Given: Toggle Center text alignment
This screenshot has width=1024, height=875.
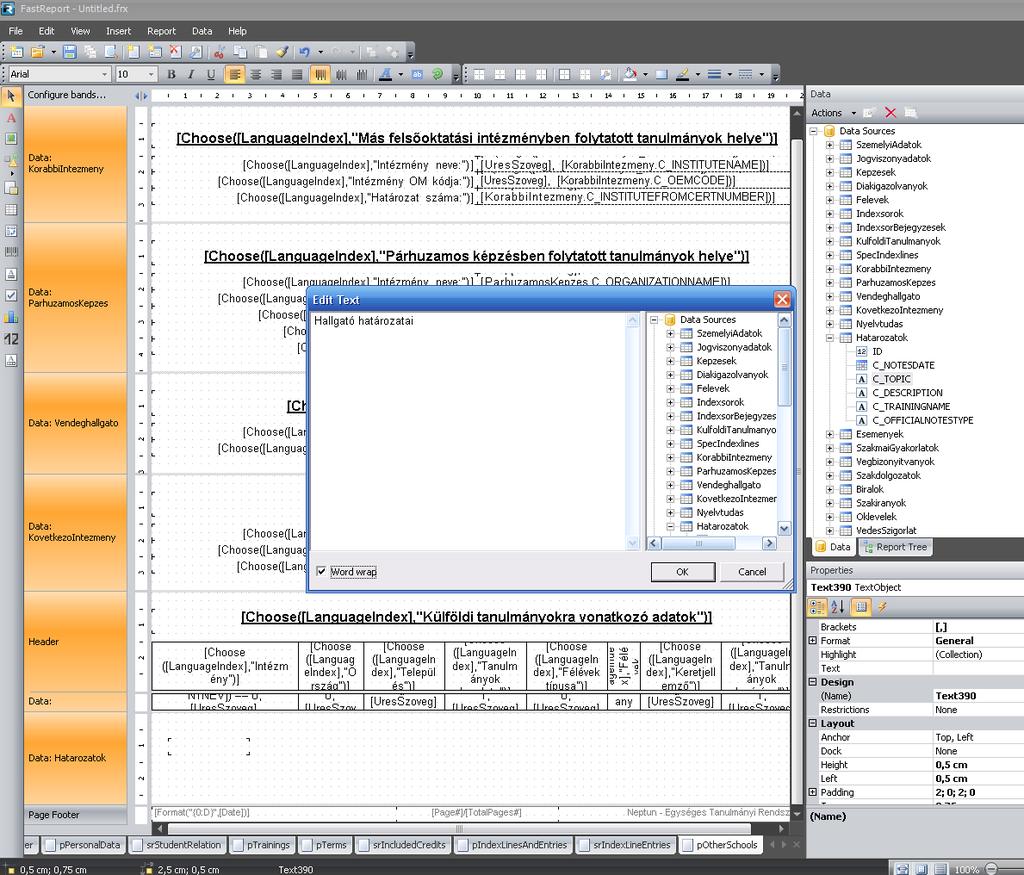Looking at the screenshot, I should tap(256, 74).
